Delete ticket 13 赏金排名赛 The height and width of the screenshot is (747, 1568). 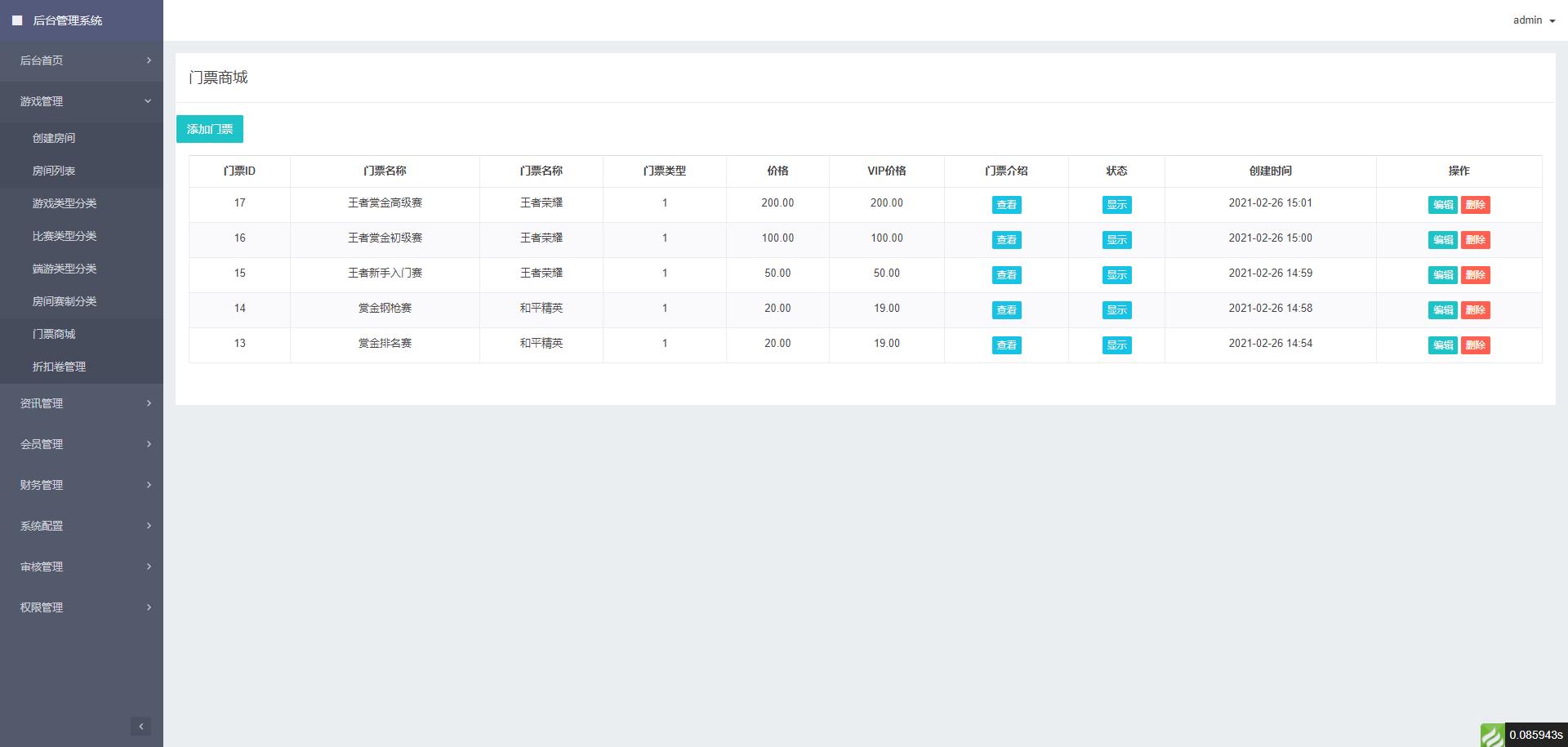[x=1475, y=345]
